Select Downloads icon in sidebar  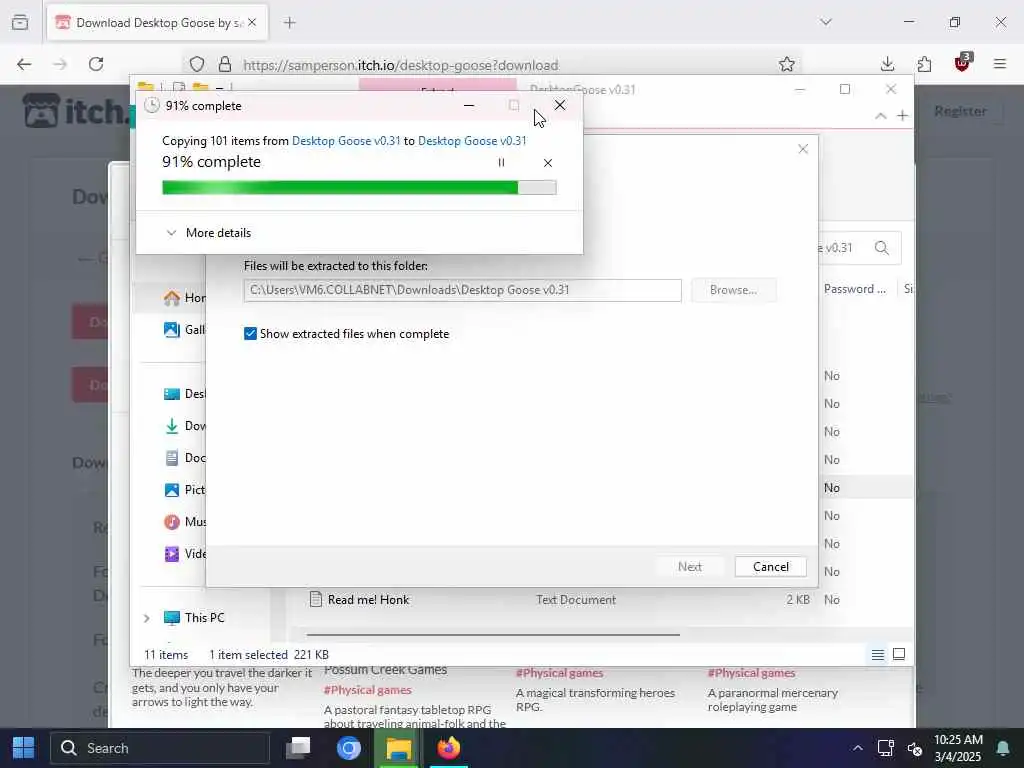click(172, 426)
